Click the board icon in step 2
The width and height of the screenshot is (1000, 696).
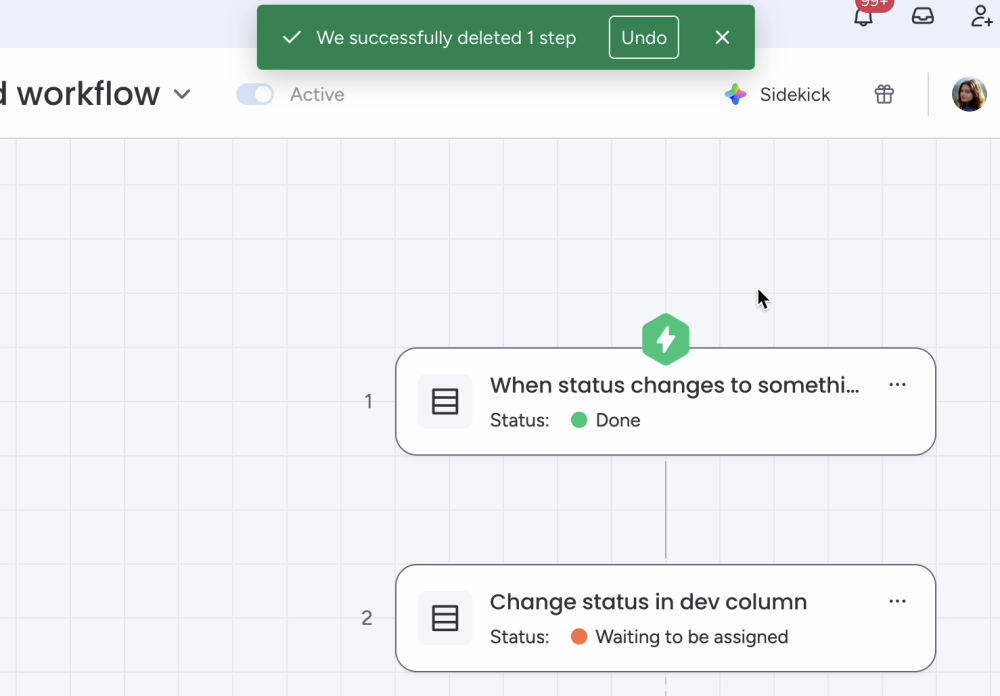point(445,618)
